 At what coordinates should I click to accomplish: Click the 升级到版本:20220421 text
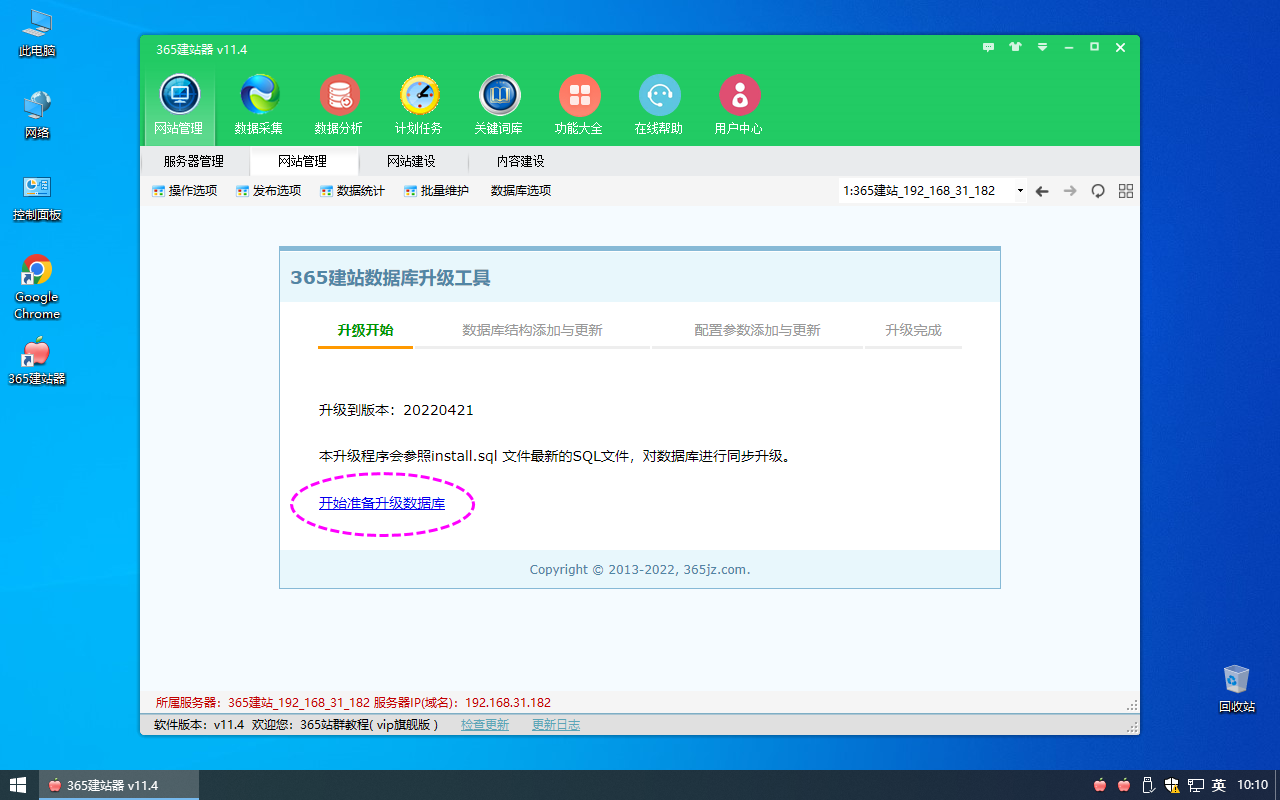point(396,410)
